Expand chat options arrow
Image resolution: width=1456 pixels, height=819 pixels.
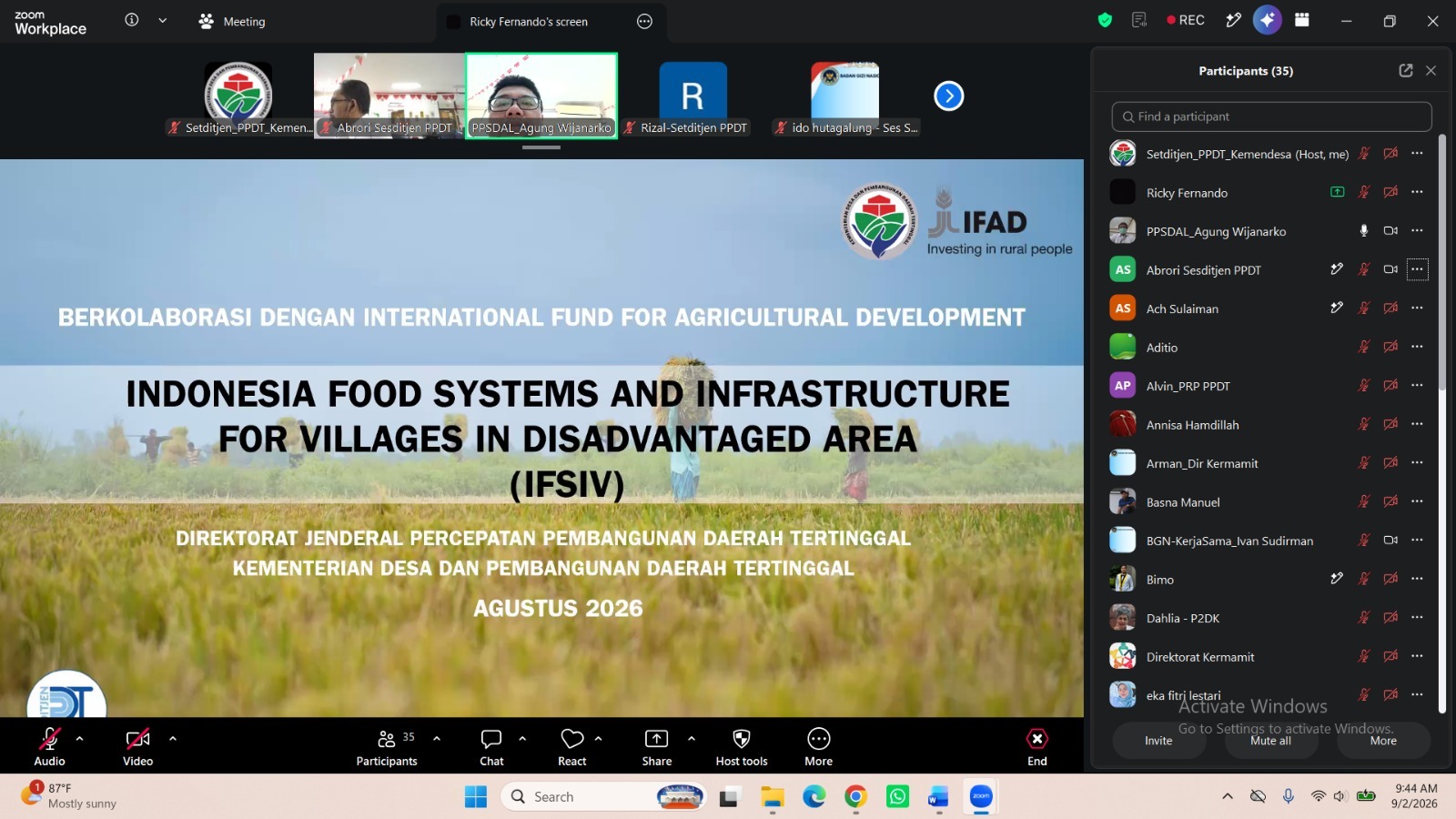click(522, 738)
